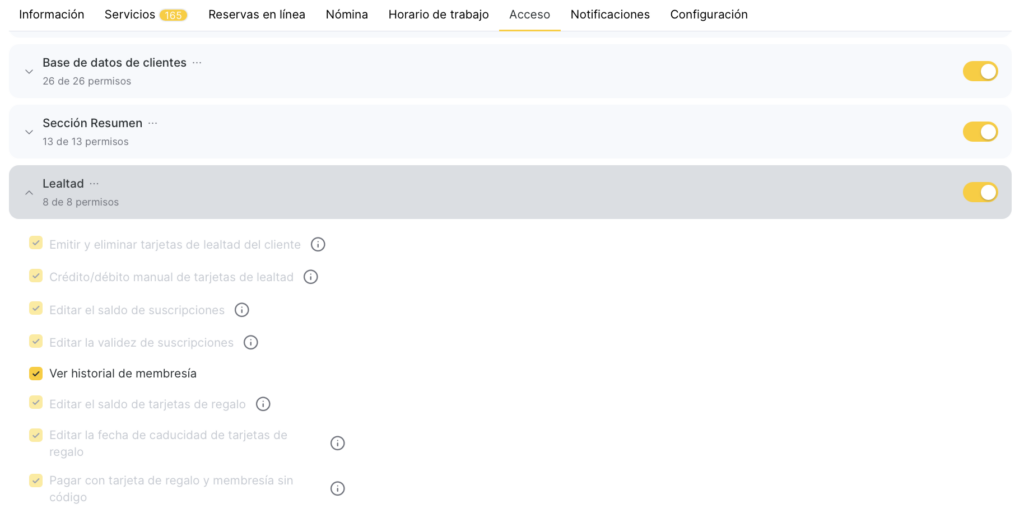This screenshot has height=513, width=1024.
Task: Open info tooltip for 'Editar el saldo de suscripciones'
Action: tap(241, 310)
